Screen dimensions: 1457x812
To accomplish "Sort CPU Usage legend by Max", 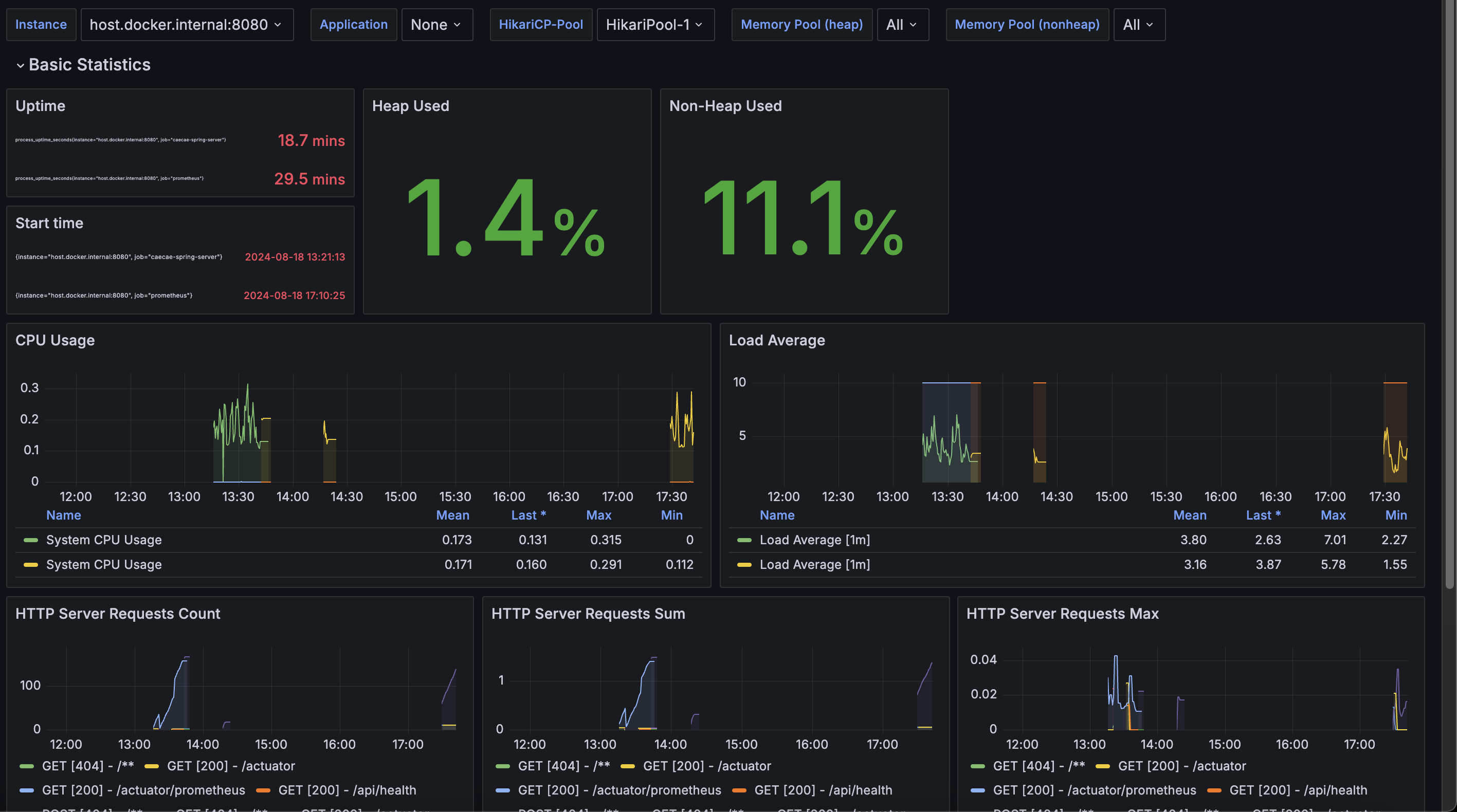I will [x=598, y=515].
